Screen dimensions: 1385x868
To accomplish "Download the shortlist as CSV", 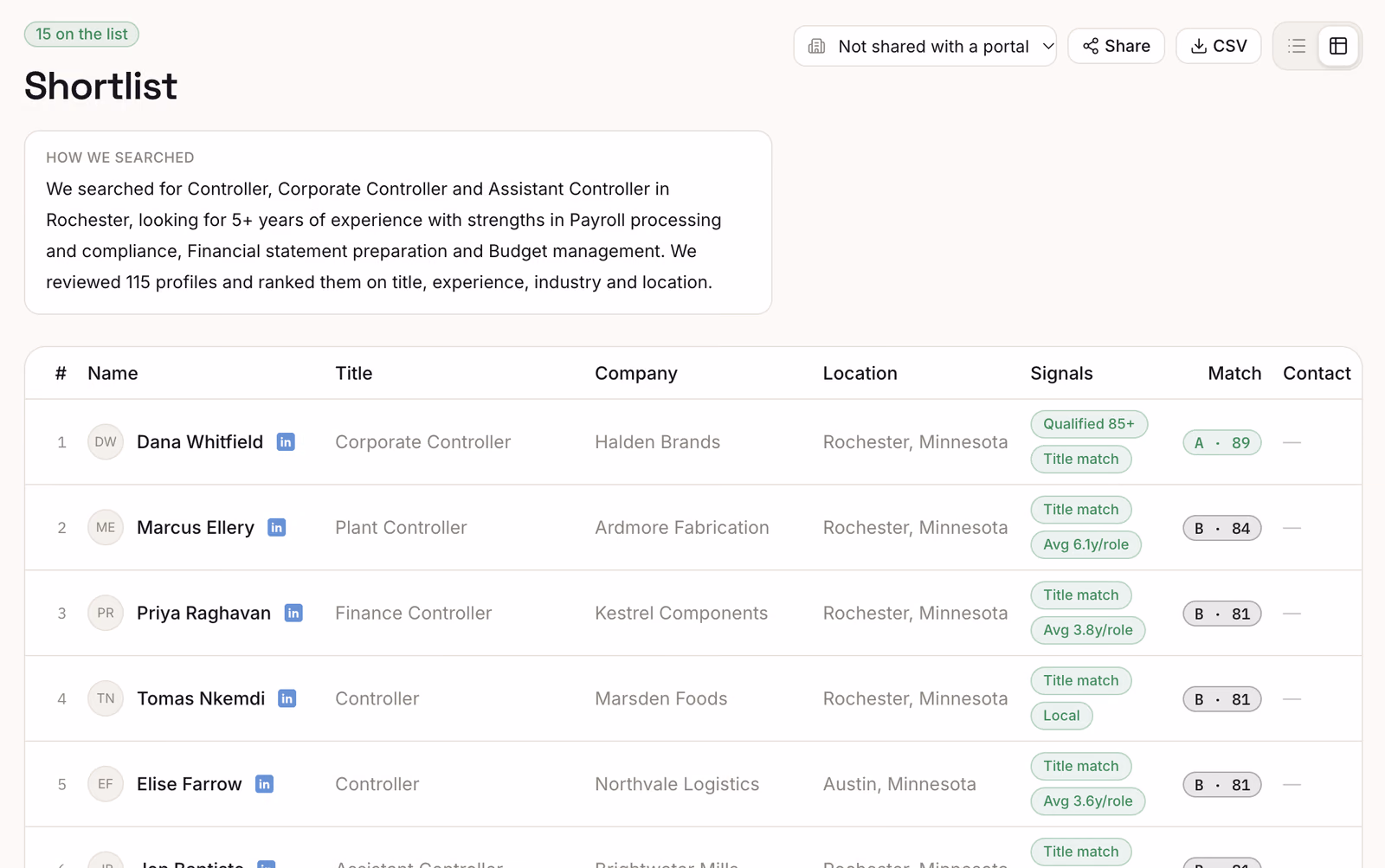I will tap(1218, 46).
